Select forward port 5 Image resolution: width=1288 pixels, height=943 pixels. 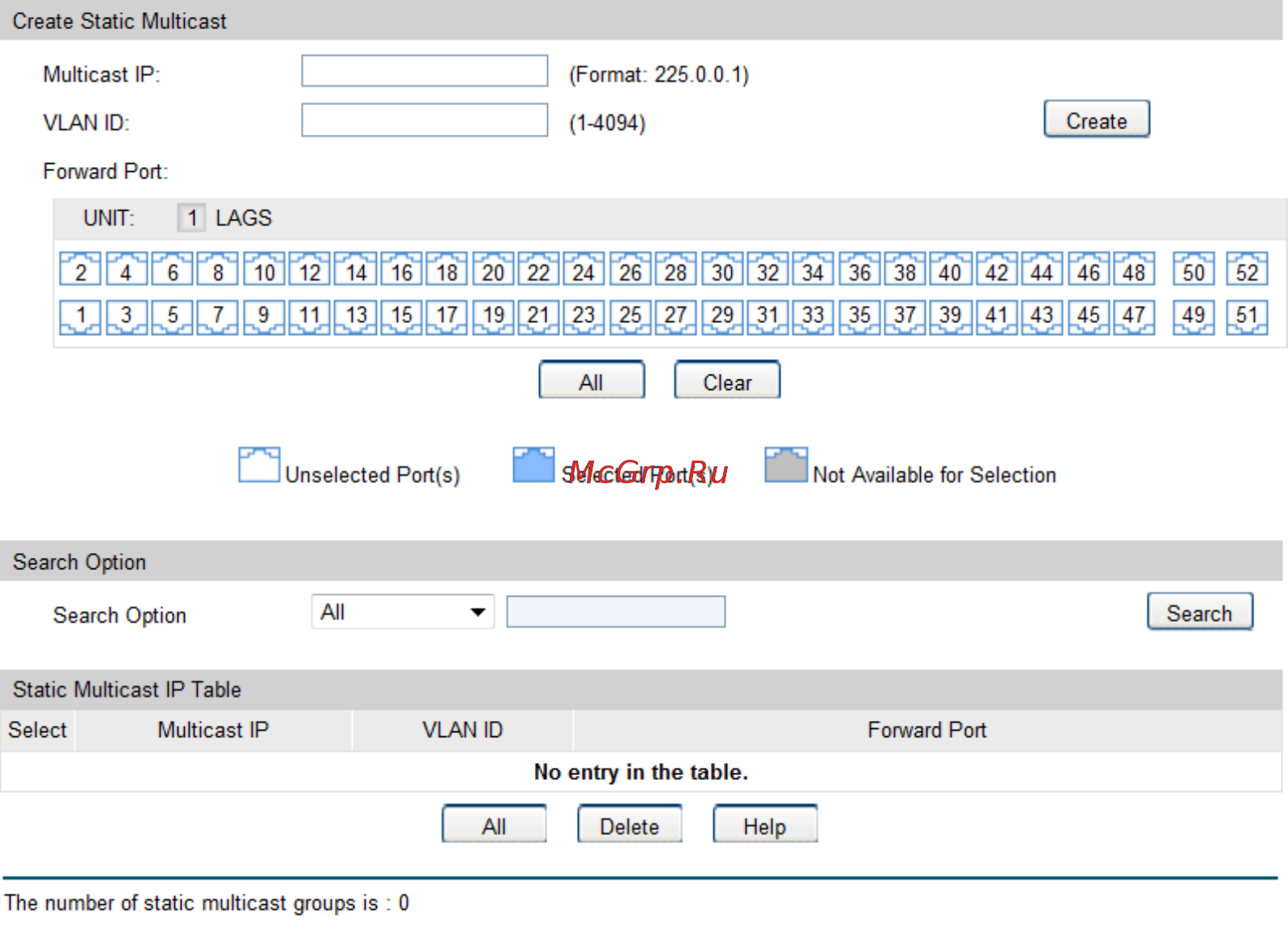pyautogui.click(x=172, y=317)
